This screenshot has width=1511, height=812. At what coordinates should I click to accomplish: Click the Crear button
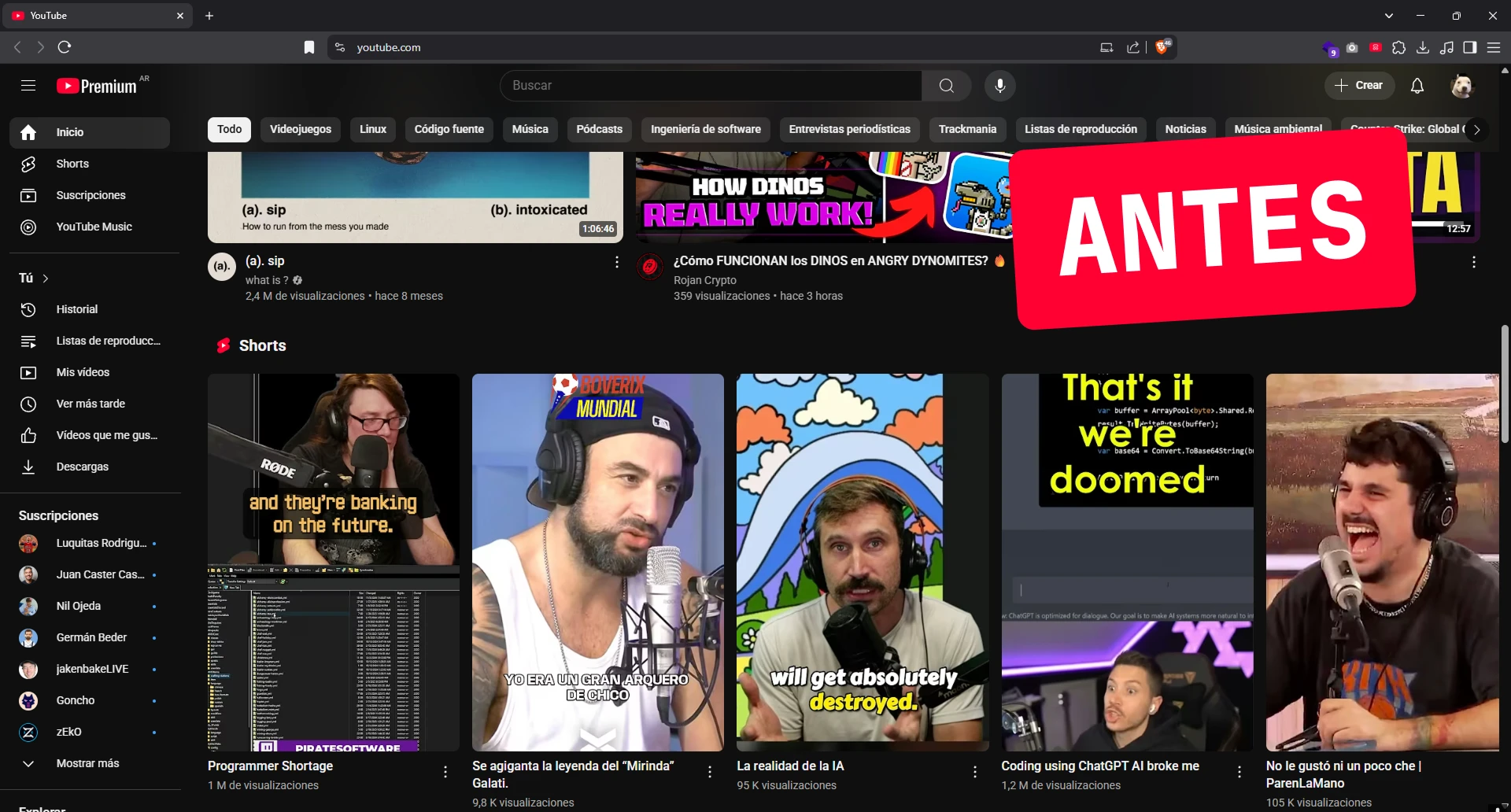click(x=1359, y=86)
